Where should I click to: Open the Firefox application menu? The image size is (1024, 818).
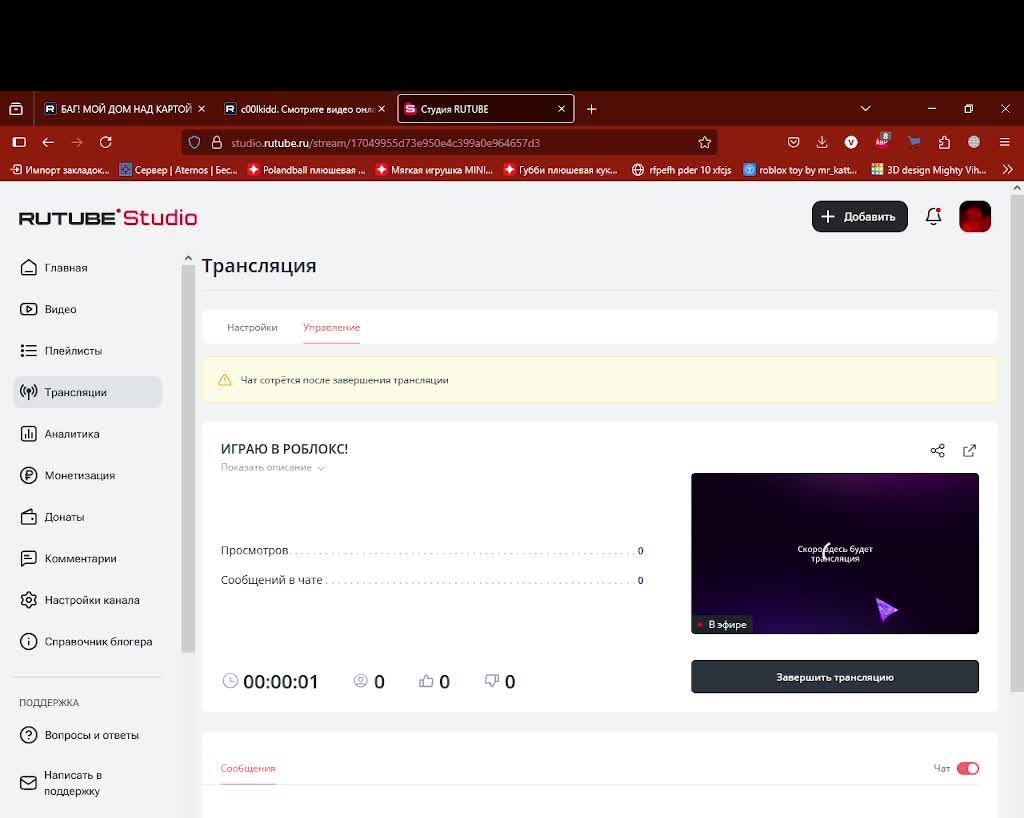point(1004,142)
